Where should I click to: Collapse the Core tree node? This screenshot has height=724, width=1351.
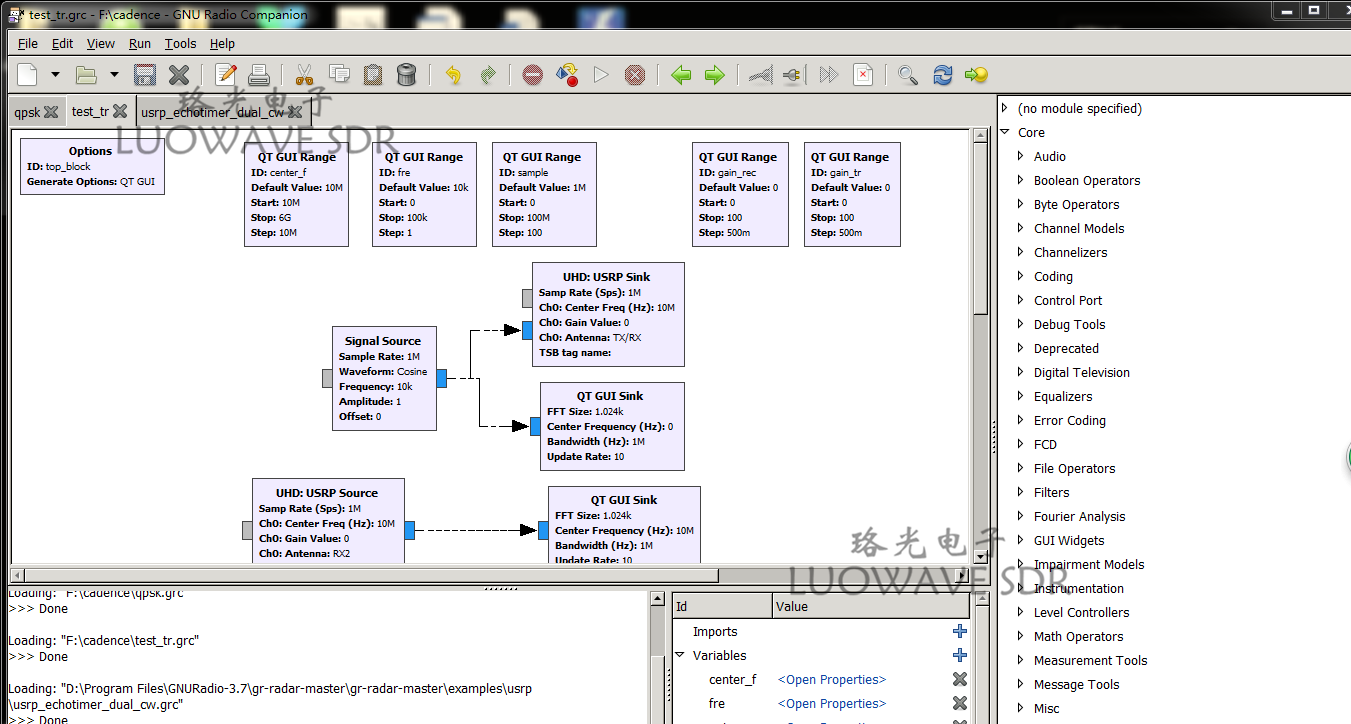(x=1006, y=132)
